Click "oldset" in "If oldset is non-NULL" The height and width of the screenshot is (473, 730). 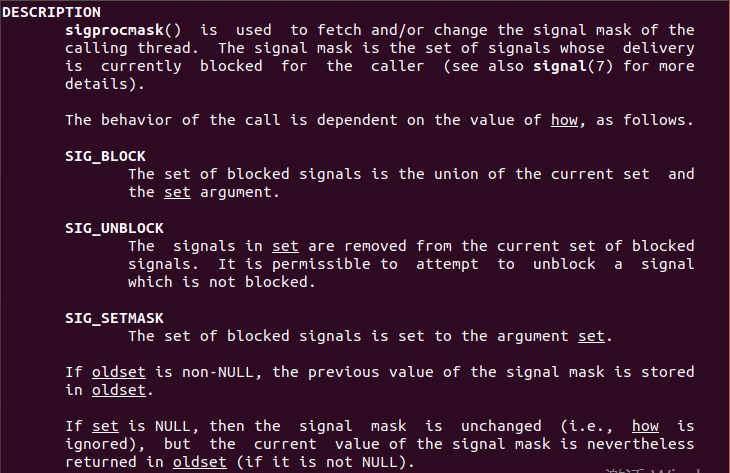pos(119,372)
